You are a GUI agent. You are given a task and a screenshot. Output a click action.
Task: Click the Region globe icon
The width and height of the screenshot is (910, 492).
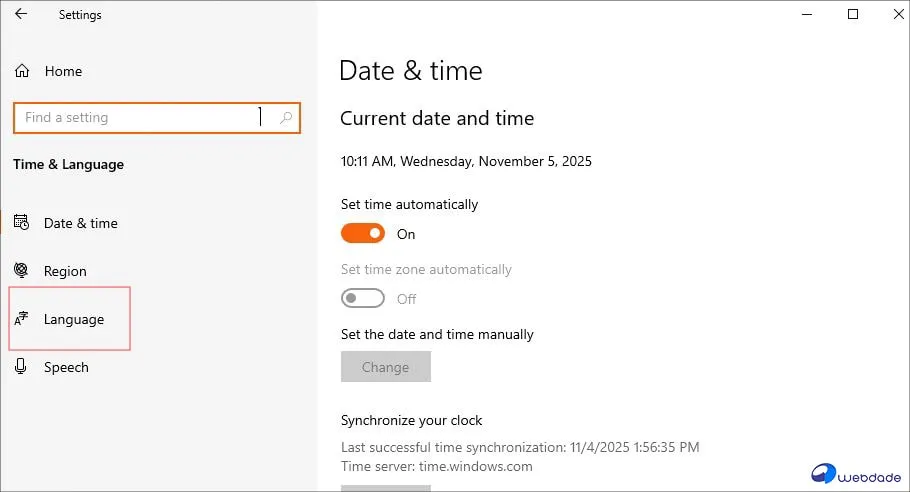22,271
